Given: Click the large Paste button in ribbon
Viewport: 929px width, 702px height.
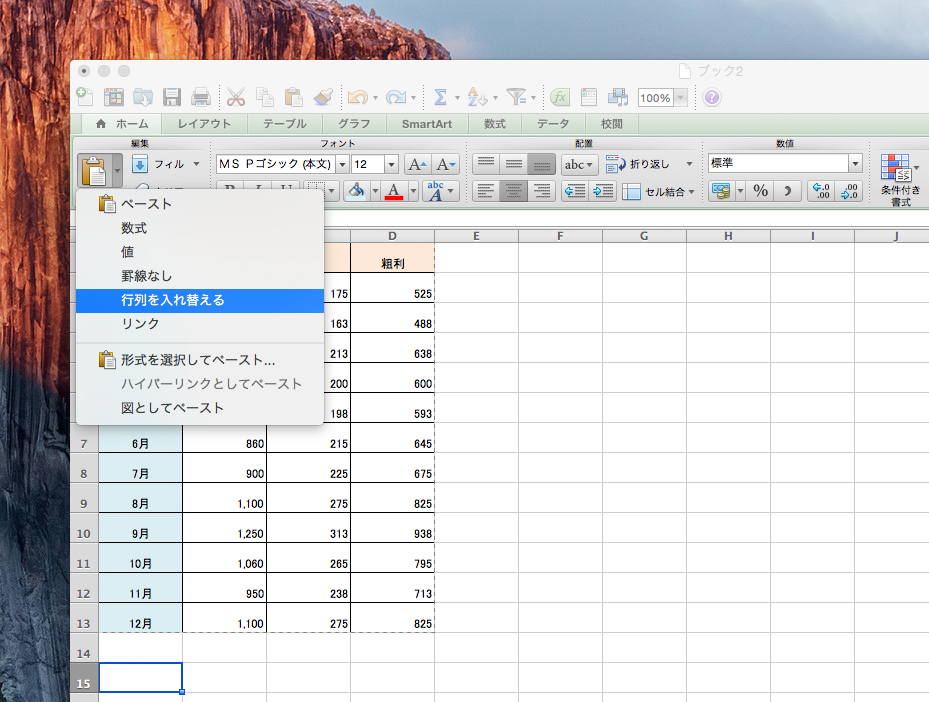Looking at the screenshot, I should point(94,171).
